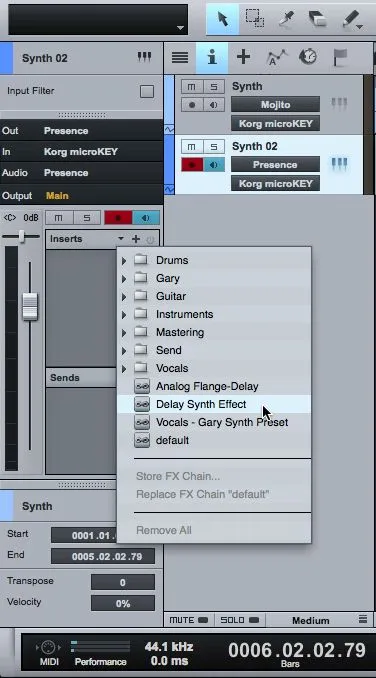The image size is (376, 678).
Task: Open the marker track flag icon
Action: click(340, 57)
